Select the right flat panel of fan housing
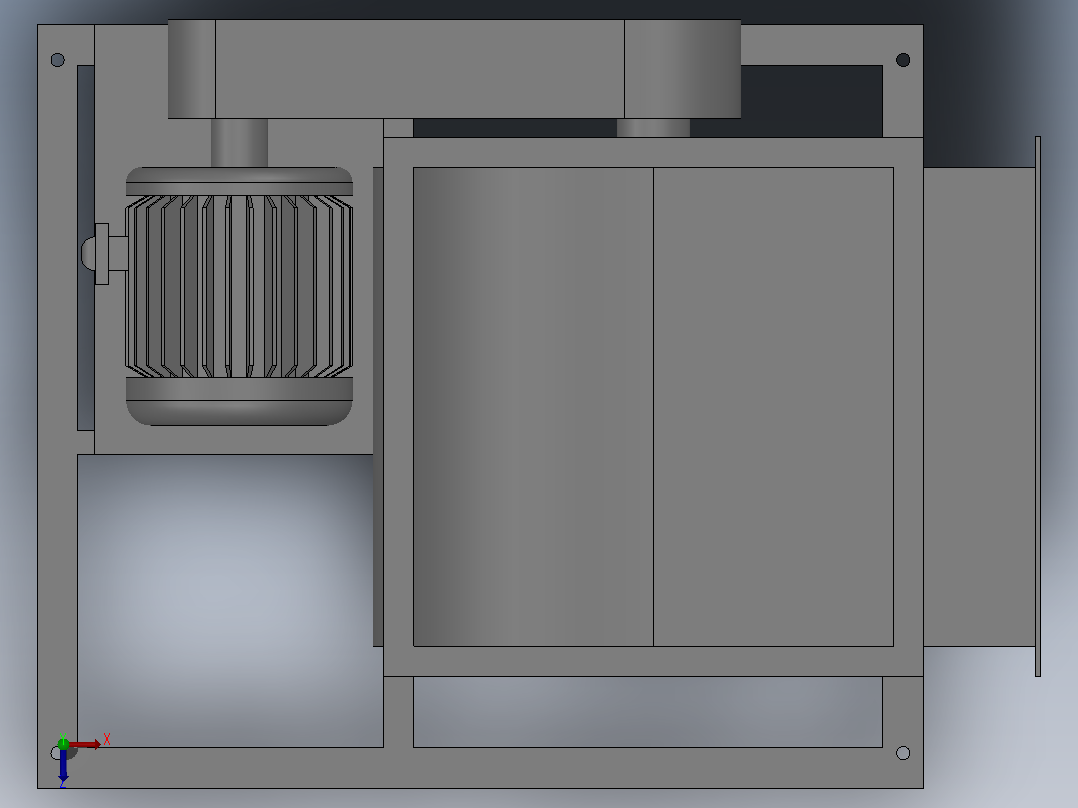The width and height of the screenshot is (1078, 808). click(773, 406)
